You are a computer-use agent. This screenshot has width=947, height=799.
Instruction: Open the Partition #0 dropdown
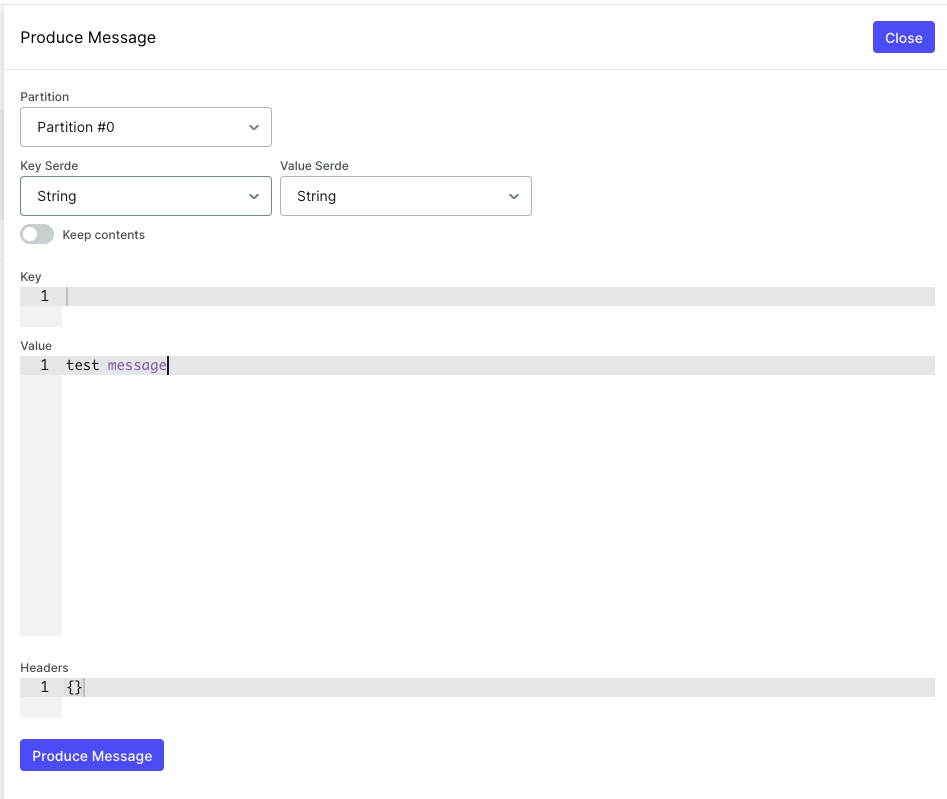click(x=146, y=127)
